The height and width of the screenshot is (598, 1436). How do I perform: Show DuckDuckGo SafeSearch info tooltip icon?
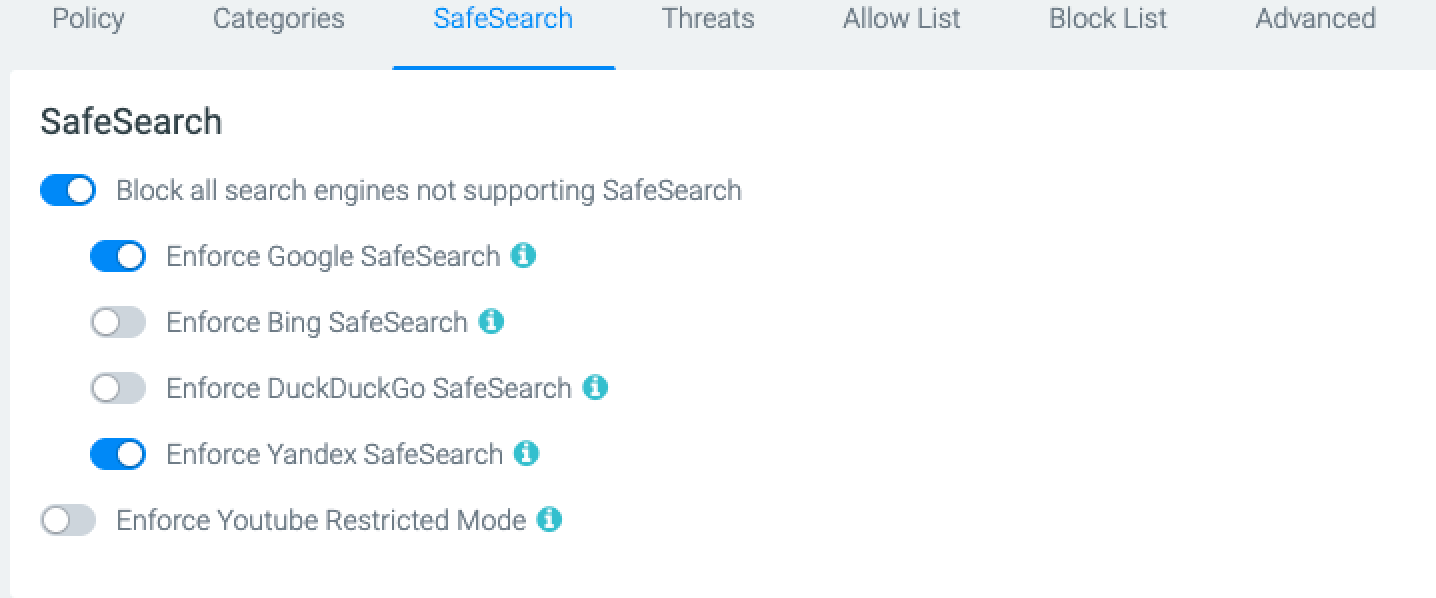click(595, 388)
